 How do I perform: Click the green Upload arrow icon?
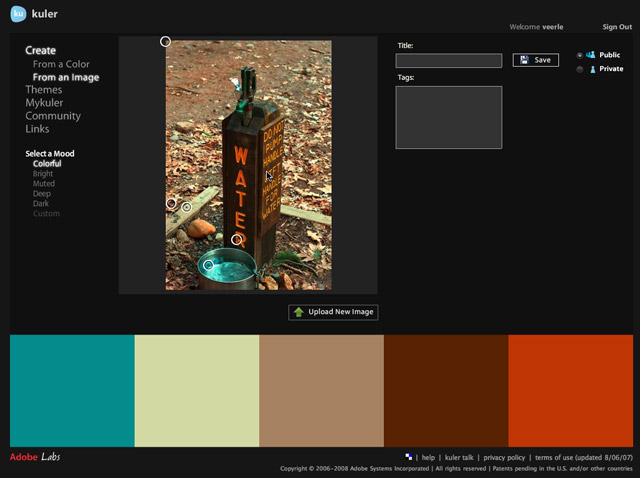(x=298, y=312)
